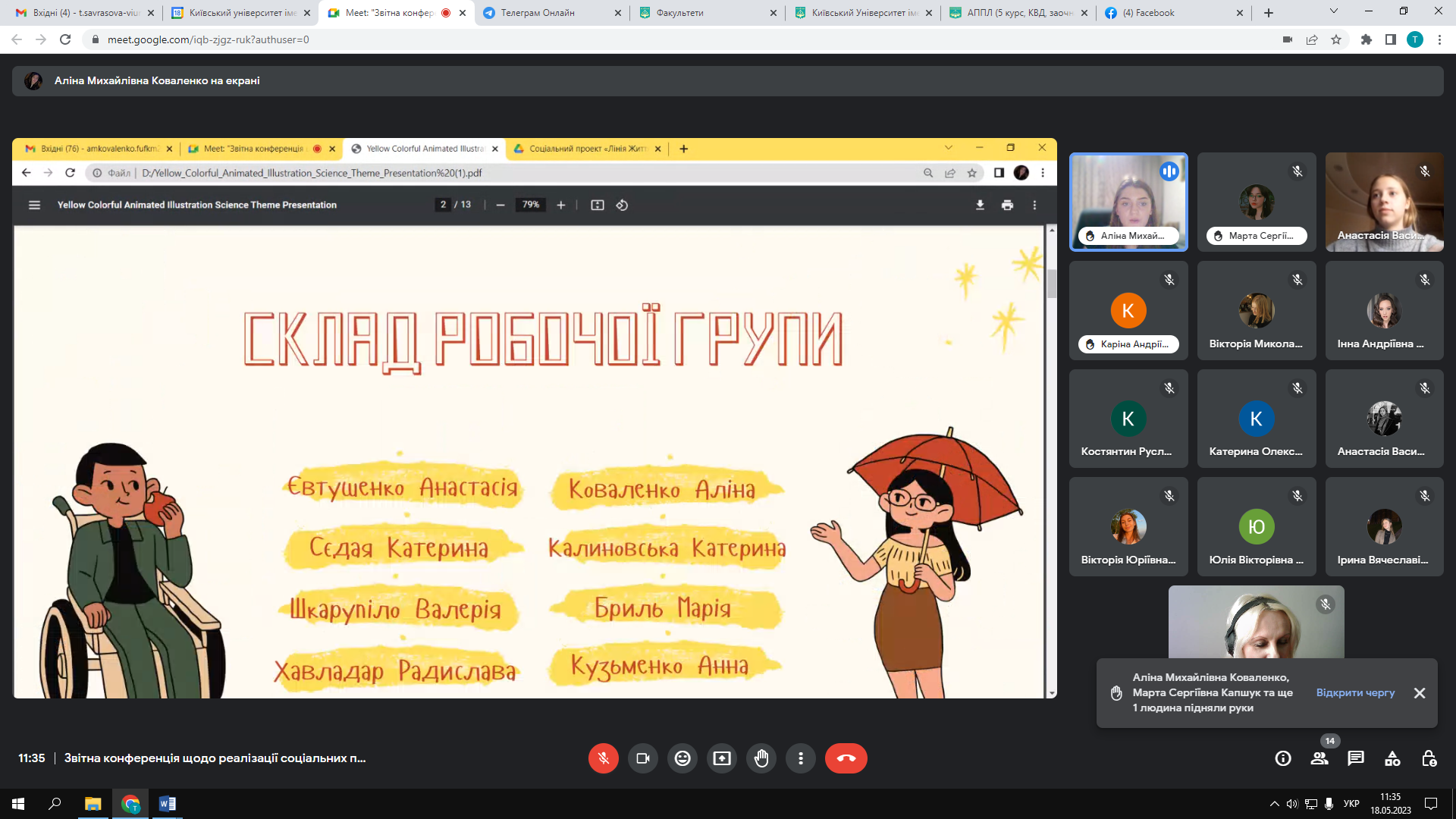Open the host controls lock icon
Viewport: 1456px width, 819px height.
click(x=1429, y=758)
